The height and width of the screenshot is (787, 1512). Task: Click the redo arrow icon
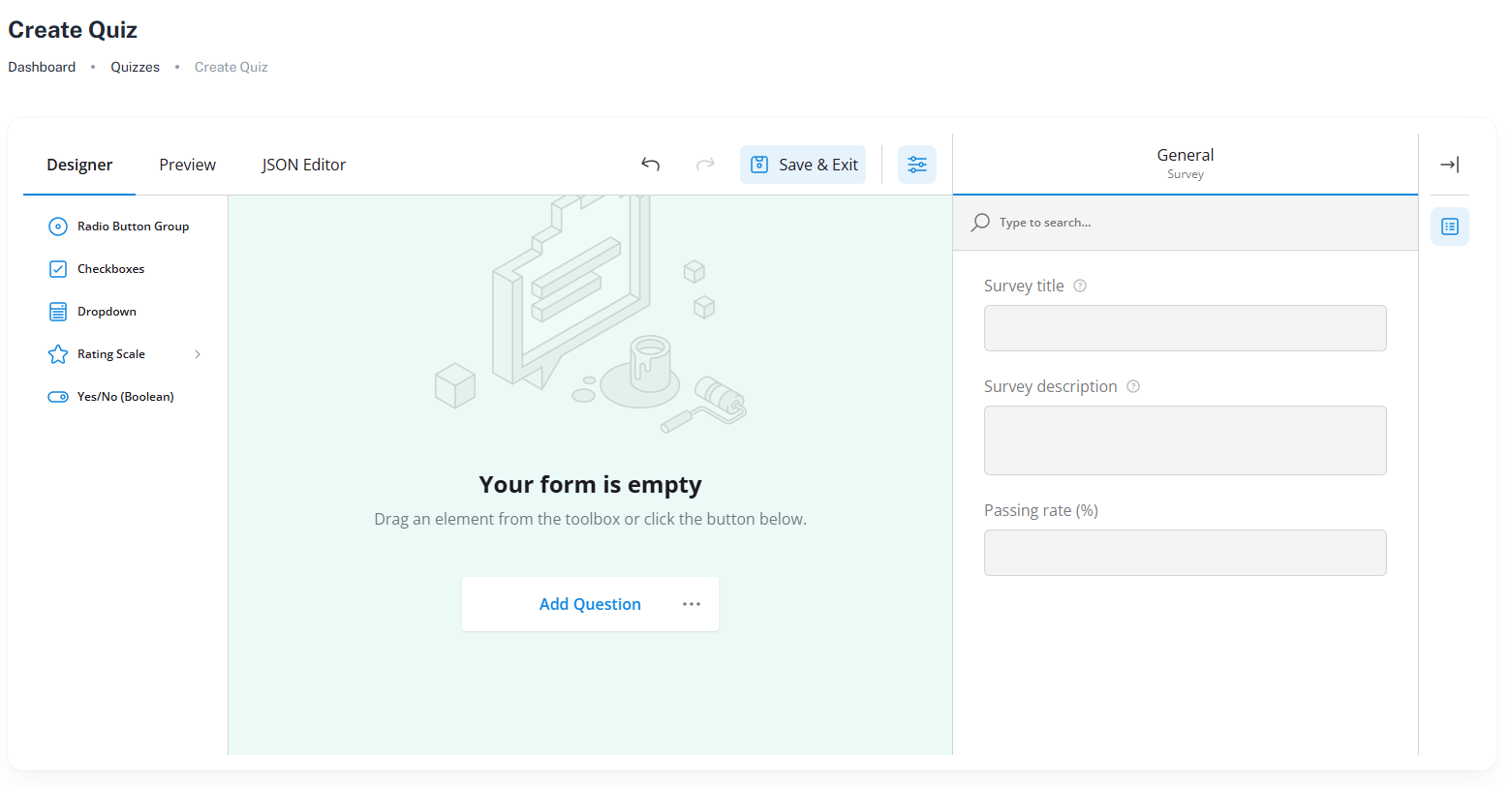pyautogui.click(x=705, y=165)
